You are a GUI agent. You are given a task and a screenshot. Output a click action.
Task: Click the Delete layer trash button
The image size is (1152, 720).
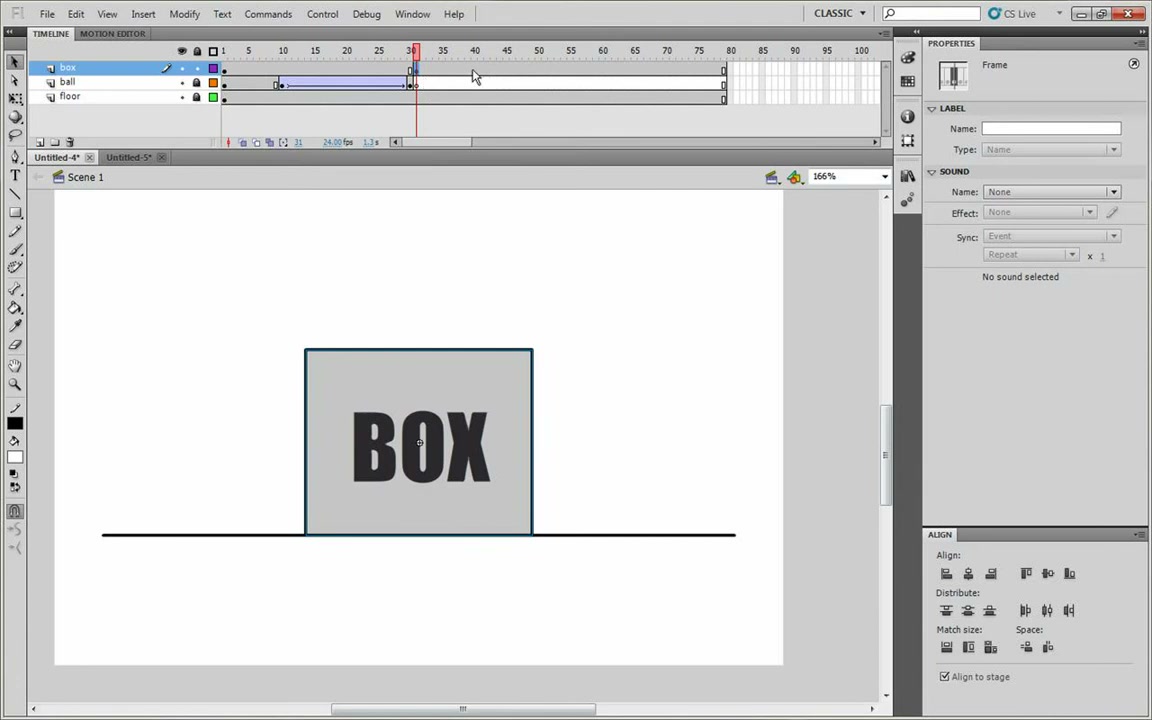click(x=70, y=143)
